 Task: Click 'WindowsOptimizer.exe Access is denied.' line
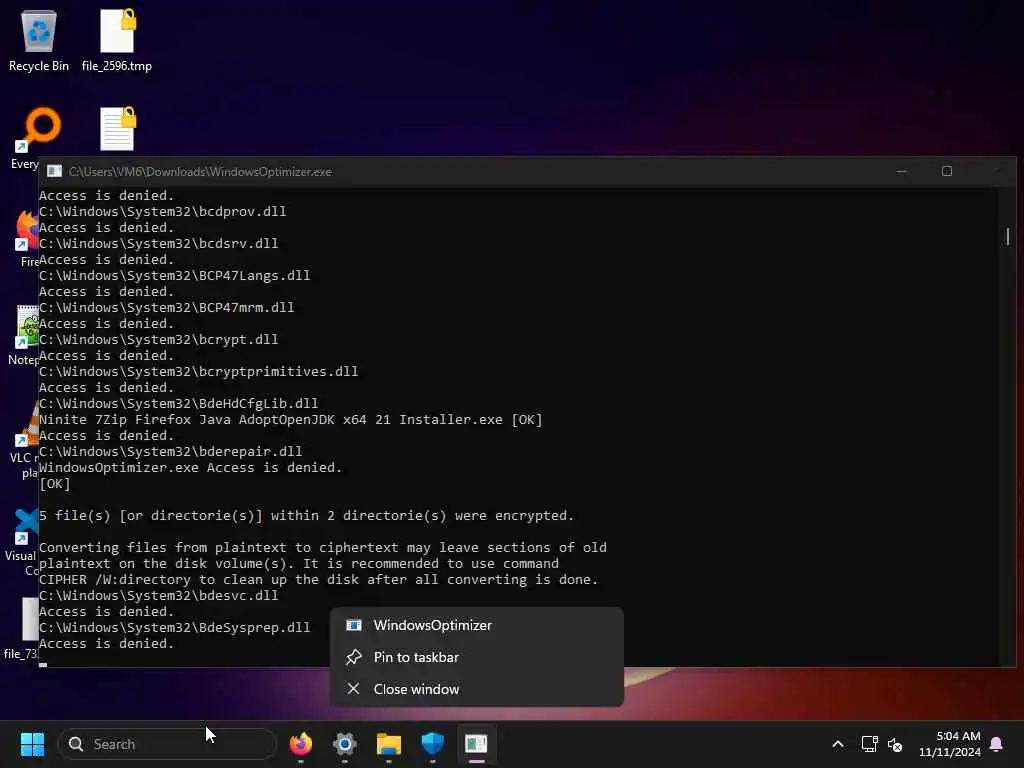[191, 468]
